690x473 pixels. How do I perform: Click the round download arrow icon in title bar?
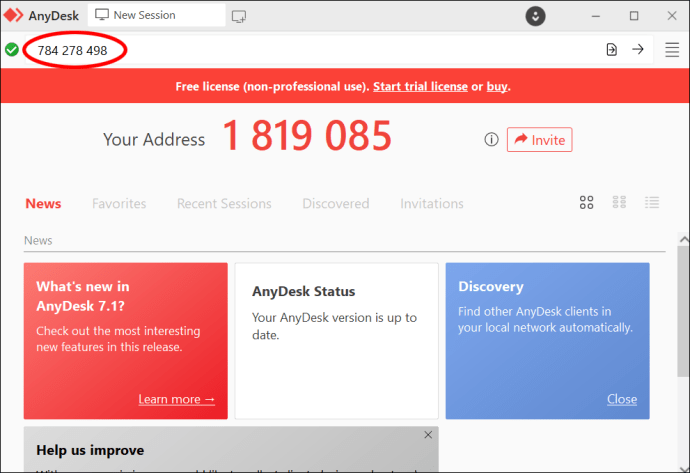[536, 16]
